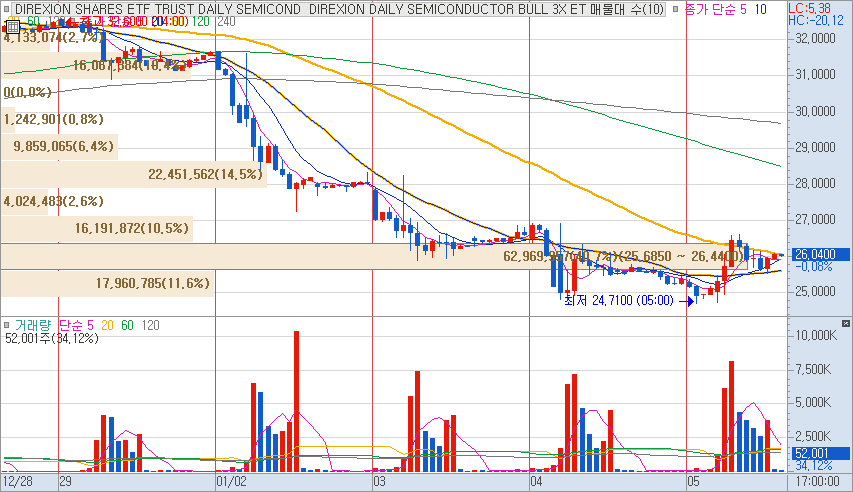This screenshot has height=492, width=853.
Task: Click volume moving average 20 label
Action: [107, 325]
